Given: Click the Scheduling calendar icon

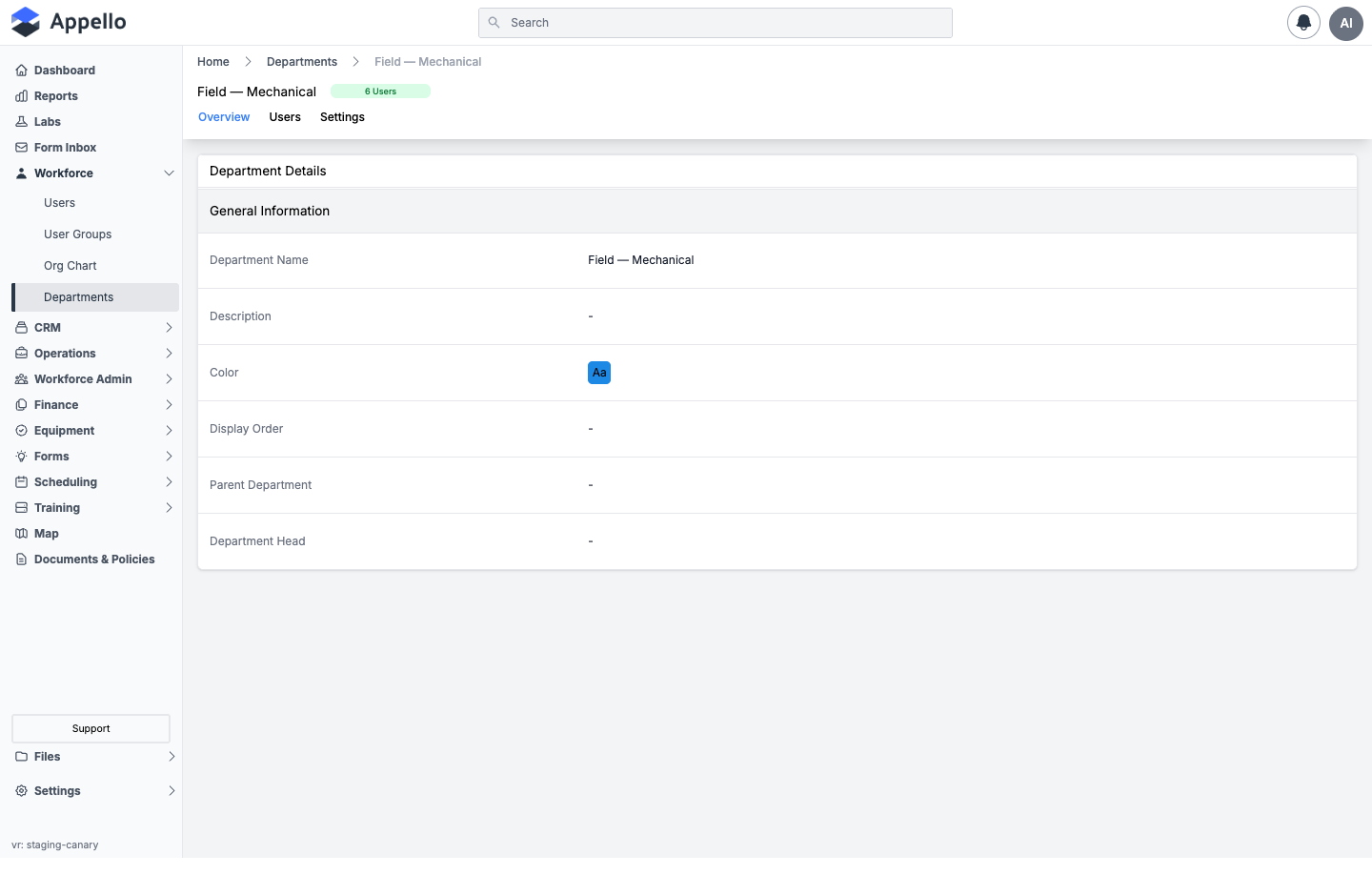Looking at the screenshot, I should [x=21, y=482].
